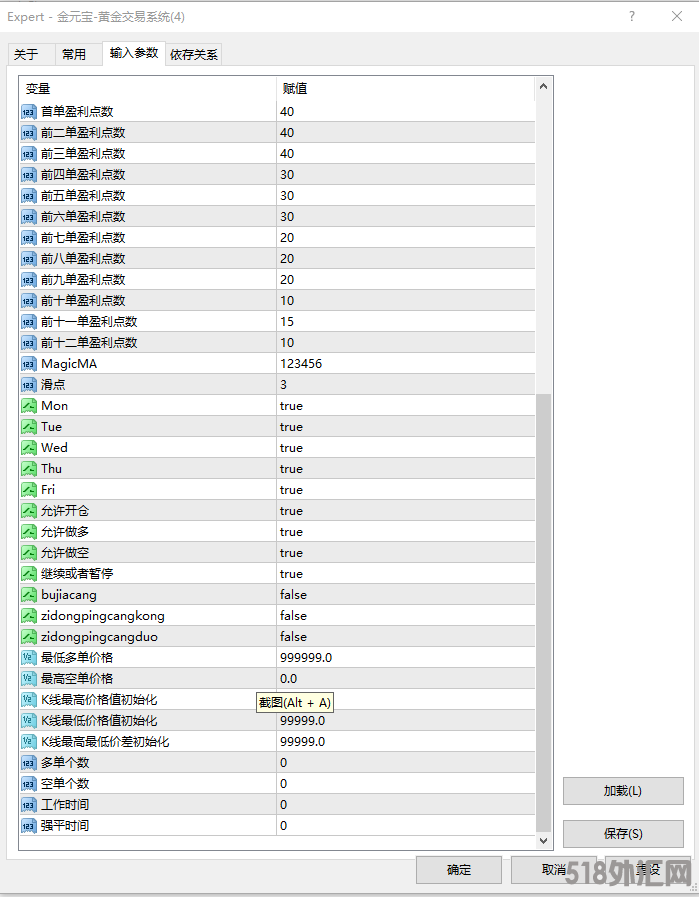Select the false value in bujiacang row
Viewport: 699px width, 897px height.
click(293, 594)
